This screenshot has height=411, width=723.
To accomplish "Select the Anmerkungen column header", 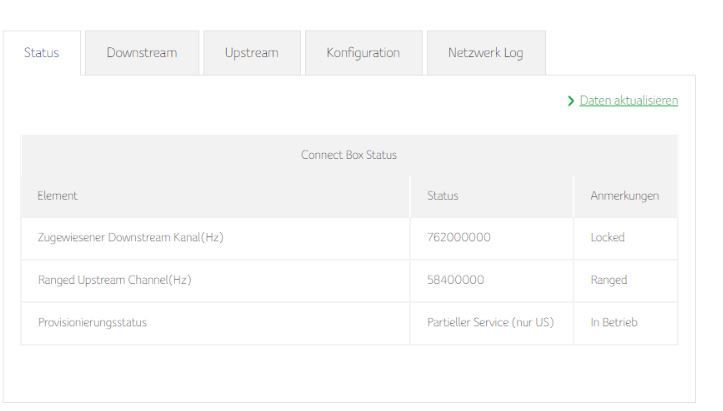I will [x=625, y=197].
